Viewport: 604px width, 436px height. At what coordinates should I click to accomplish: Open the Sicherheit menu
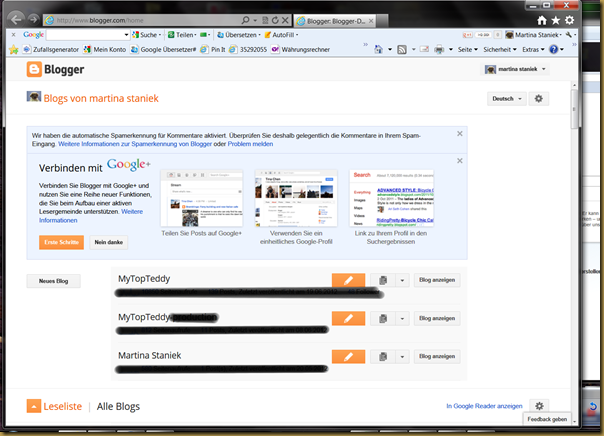pyautogui.click(x=500, y=50)
